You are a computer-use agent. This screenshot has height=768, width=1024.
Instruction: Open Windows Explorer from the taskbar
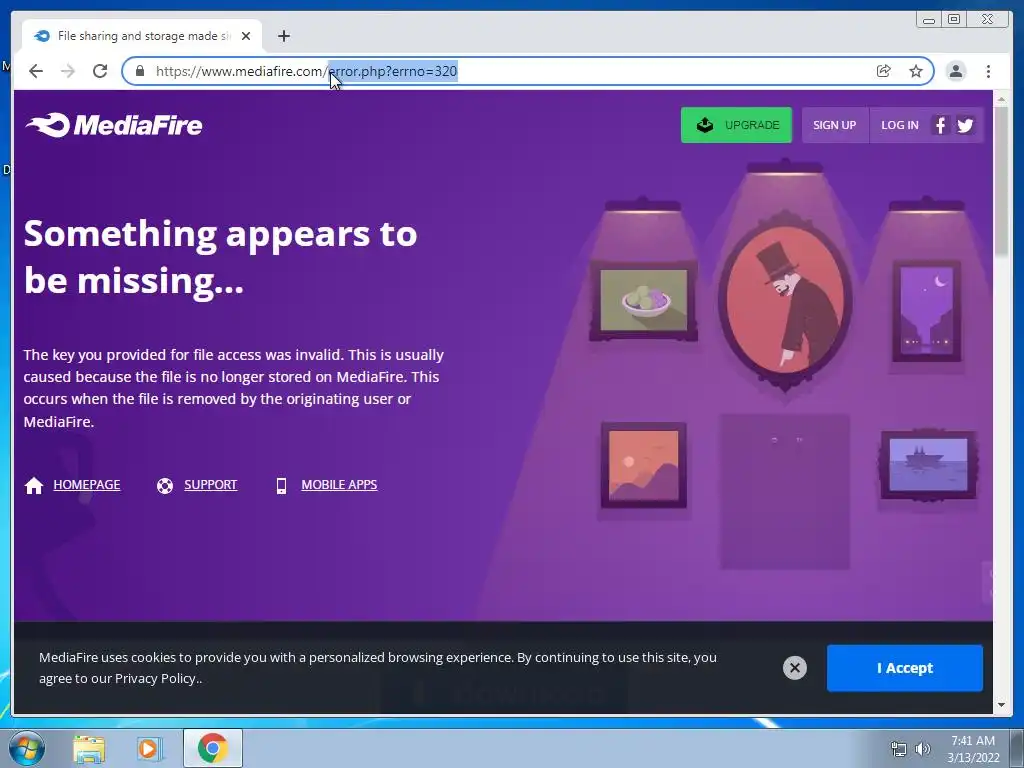point(89,748)
